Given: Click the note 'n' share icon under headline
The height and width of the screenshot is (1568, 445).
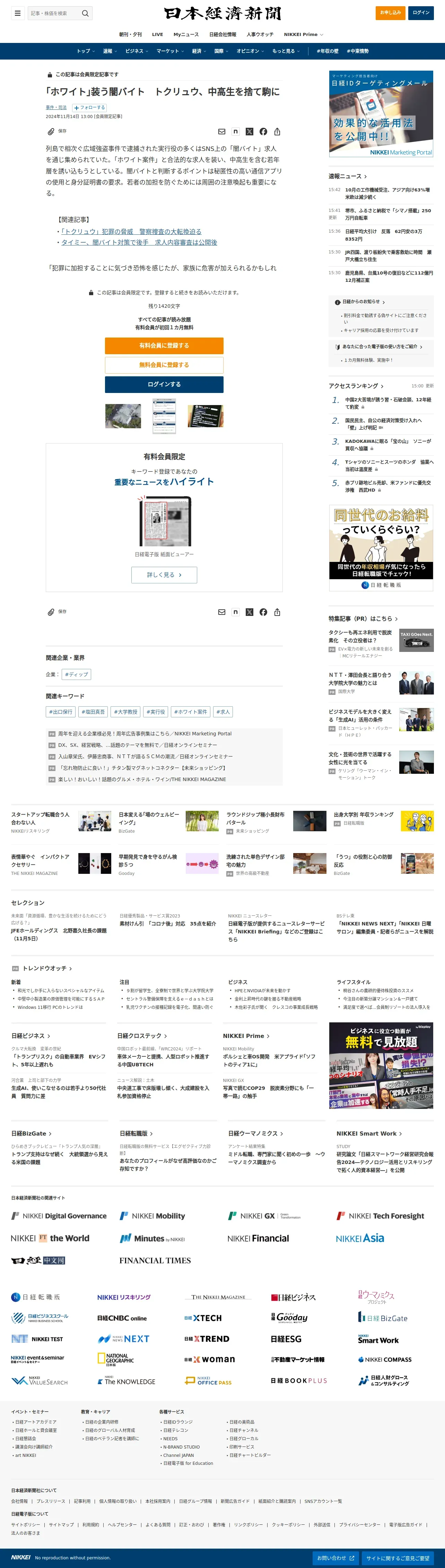Looking at the screenshot, I should point(235,132).
